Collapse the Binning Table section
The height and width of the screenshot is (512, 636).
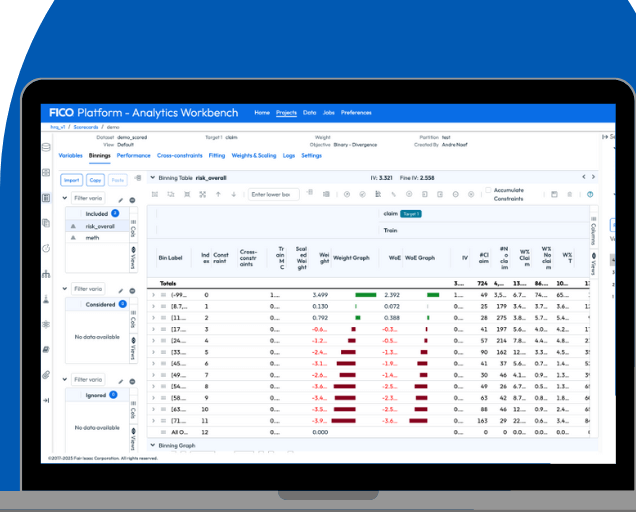pos(153,178)
